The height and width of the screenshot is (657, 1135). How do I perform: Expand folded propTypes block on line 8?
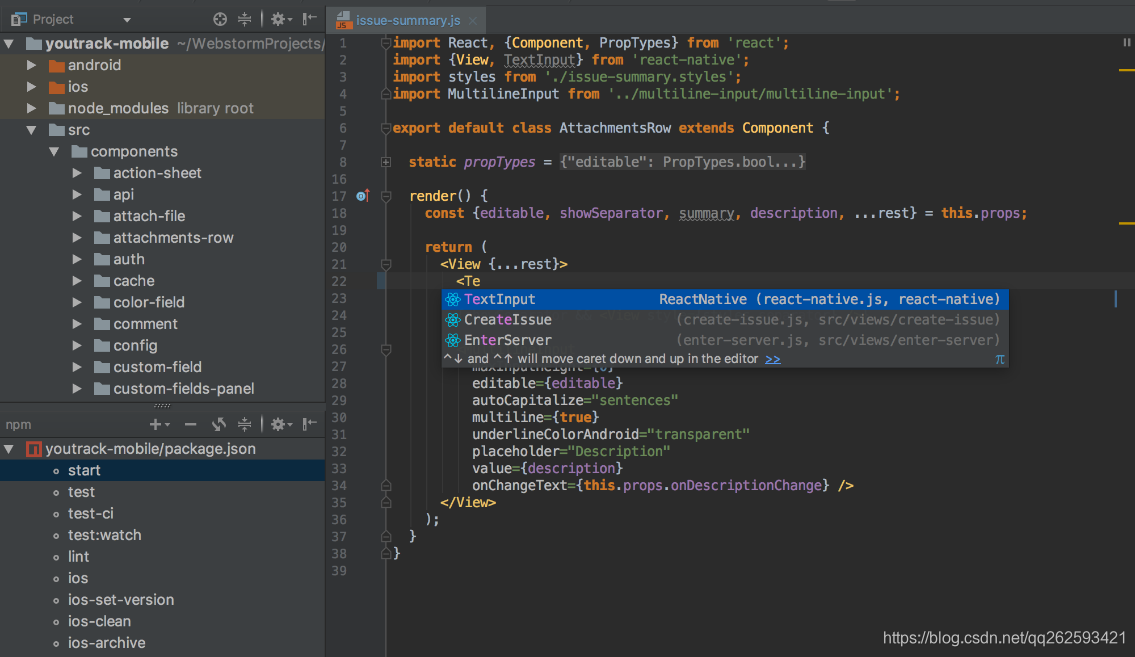[386, 162]
